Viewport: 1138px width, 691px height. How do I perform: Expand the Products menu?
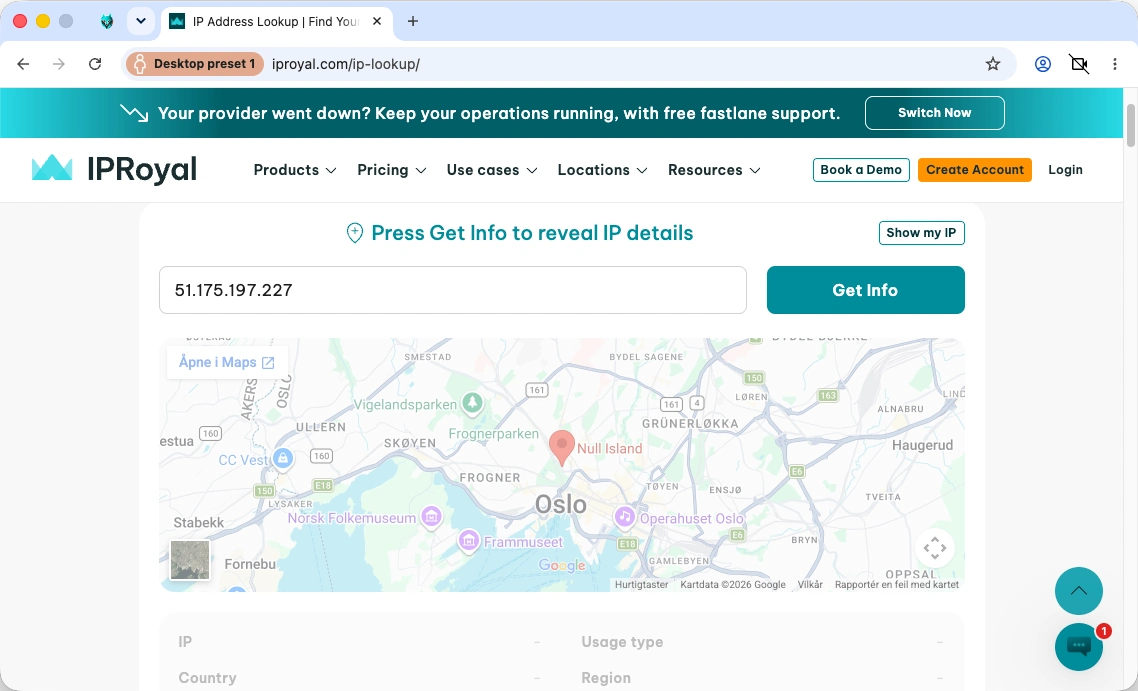(x=295, y=170)
